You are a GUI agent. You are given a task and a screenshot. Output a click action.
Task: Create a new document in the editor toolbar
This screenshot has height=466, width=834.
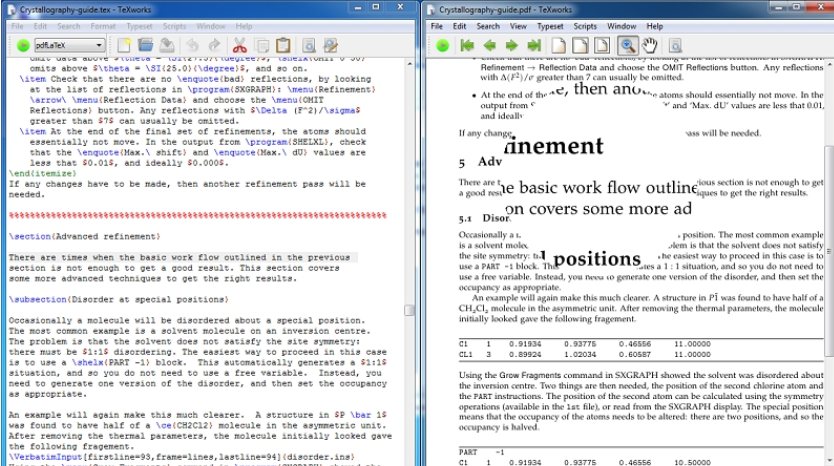point(124,46)
